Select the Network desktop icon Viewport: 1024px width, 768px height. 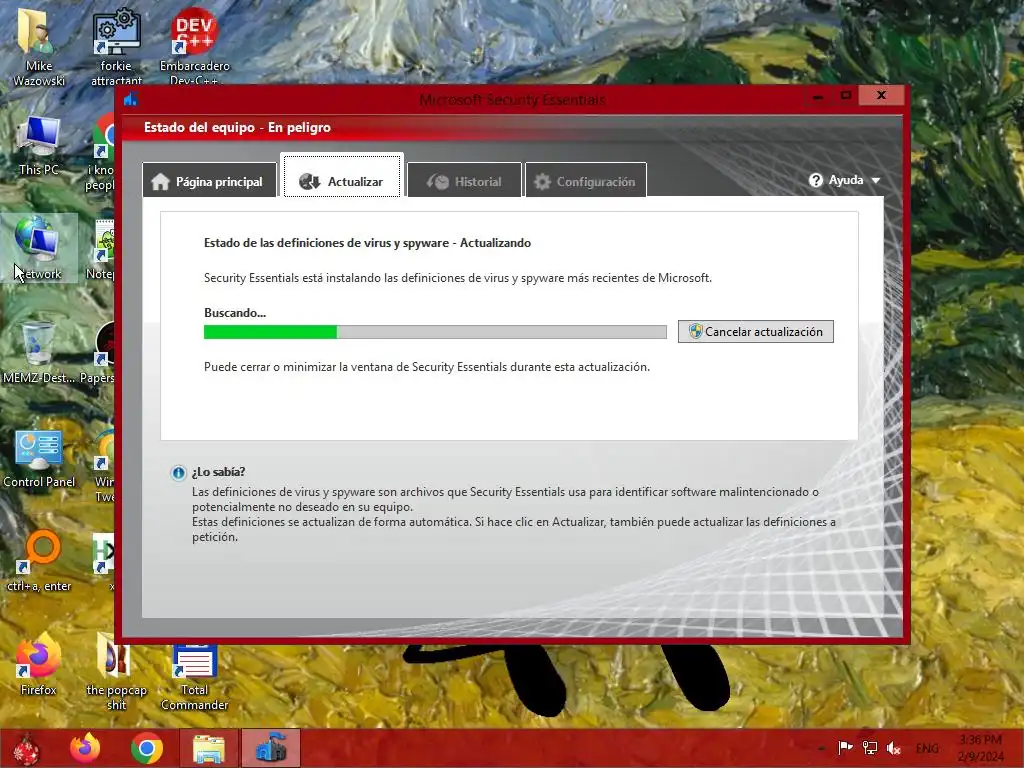tap(39, 248)
